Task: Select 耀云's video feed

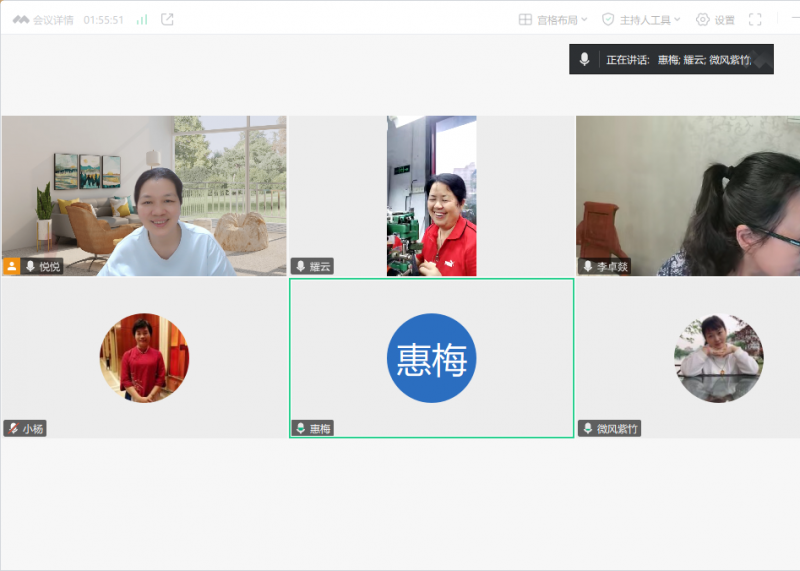Action: click(431, 195)
